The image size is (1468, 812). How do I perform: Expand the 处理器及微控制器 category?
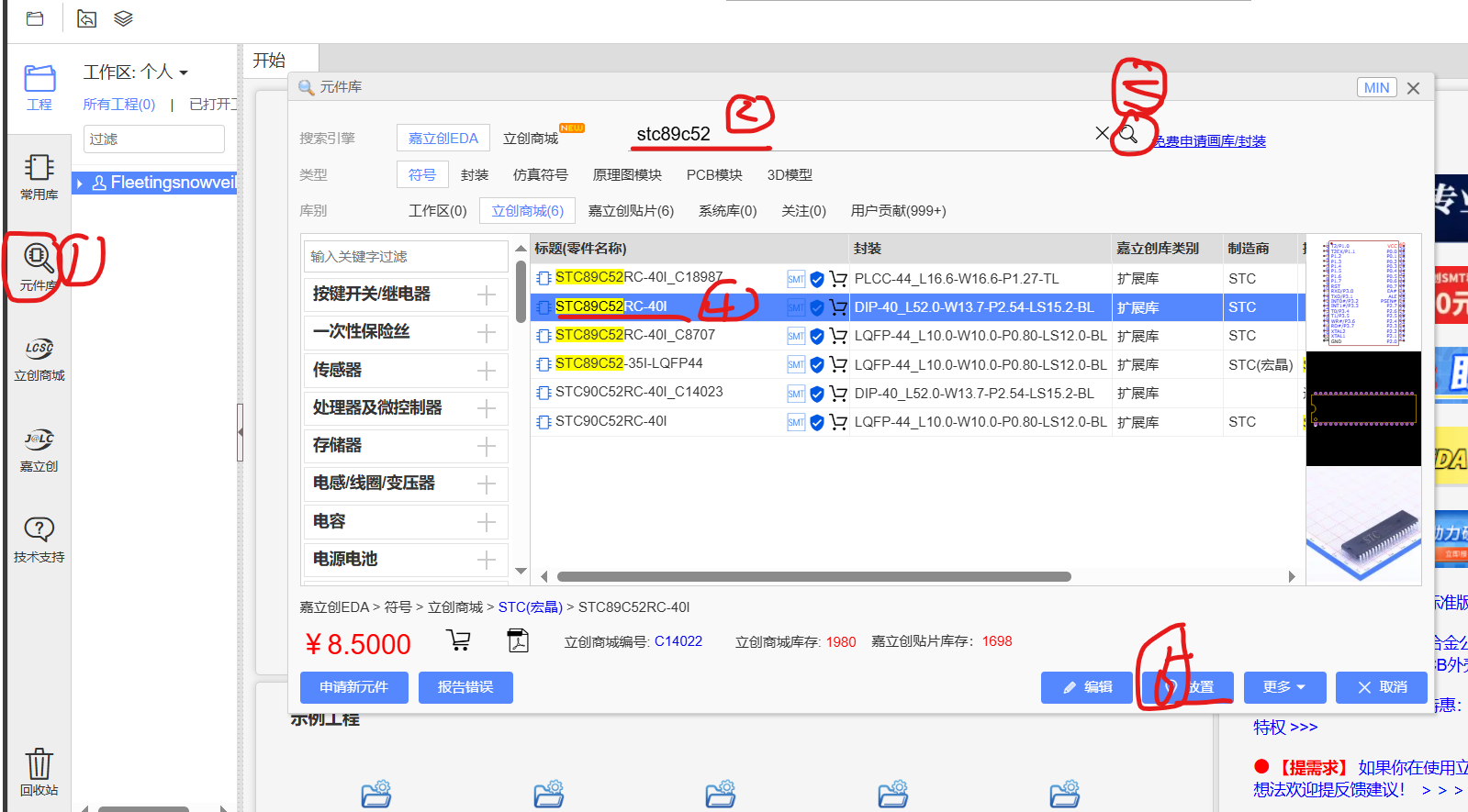point(487,408)
